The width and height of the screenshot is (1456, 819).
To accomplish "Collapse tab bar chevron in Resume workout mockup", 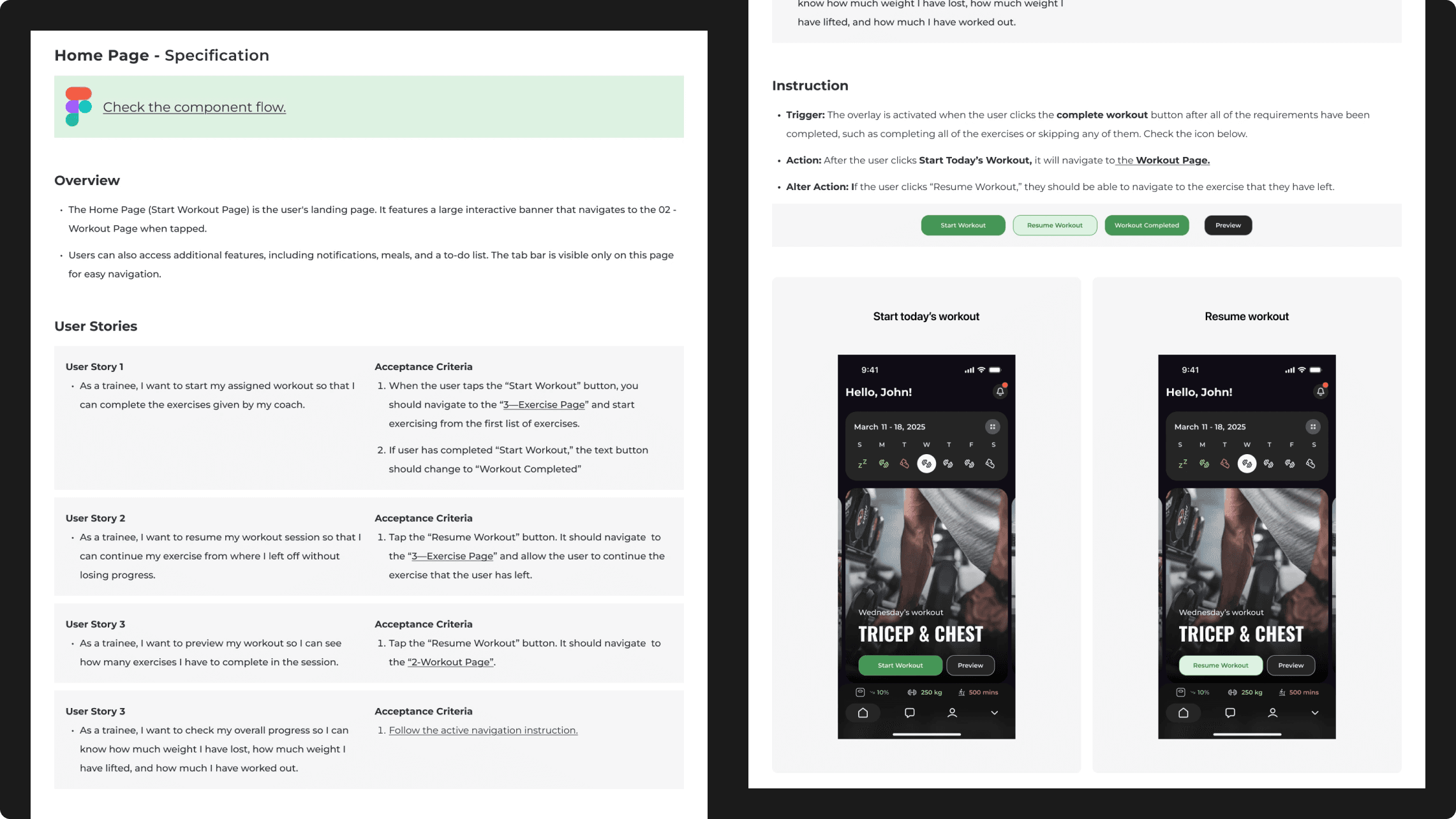I will coord(1314,712).
